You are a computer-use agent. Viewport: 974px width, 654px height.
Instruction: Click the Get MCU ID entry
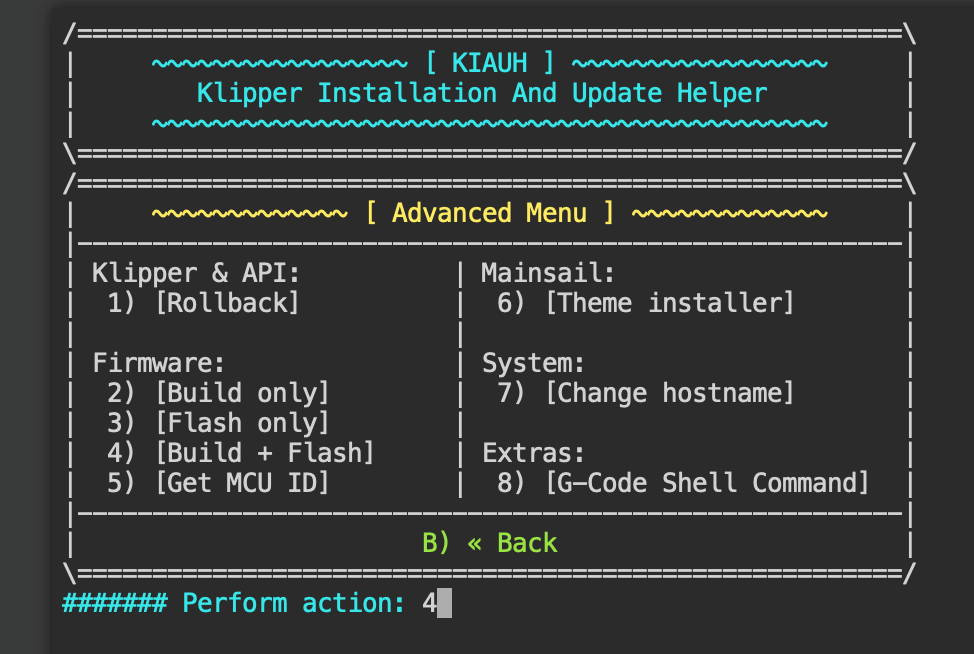(x=218, y=483)
